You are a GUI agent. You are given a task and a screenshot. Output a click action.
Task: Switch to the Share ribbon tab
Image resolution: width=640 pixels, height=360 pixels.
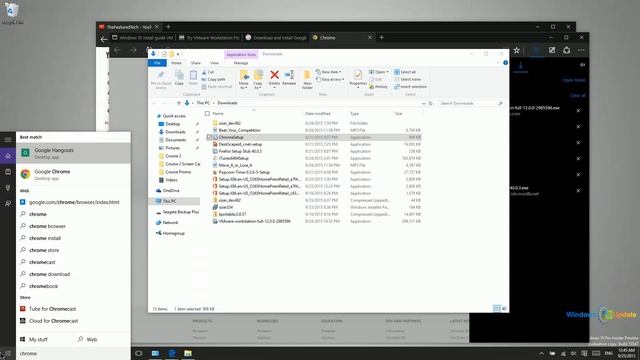pos(196,63)
